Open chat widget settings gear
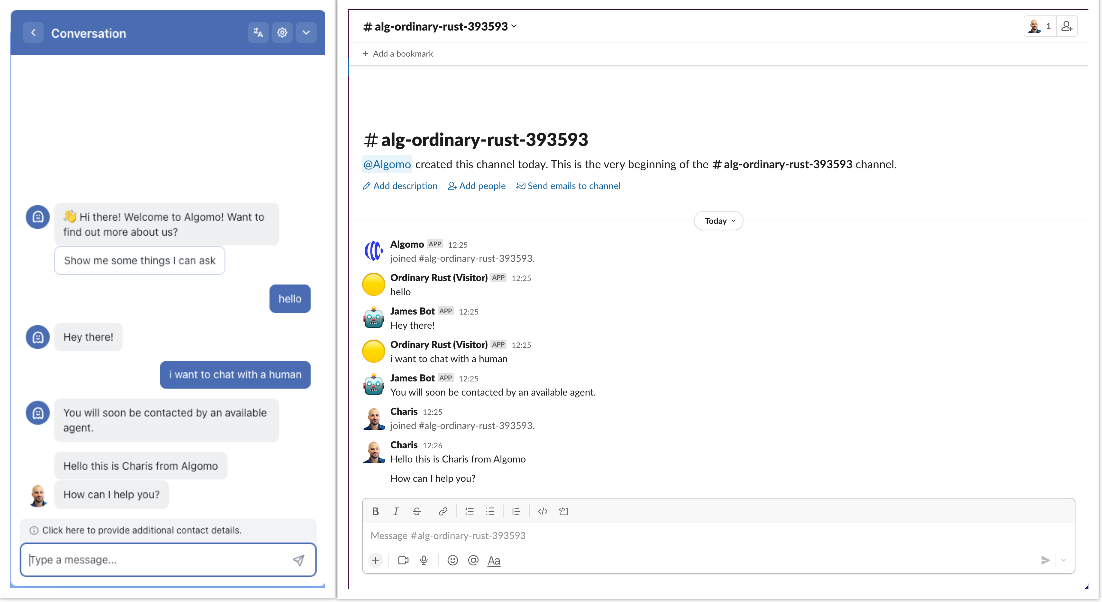The height and width of the screenshot is (602, 1102). click(x=282, y=32)
